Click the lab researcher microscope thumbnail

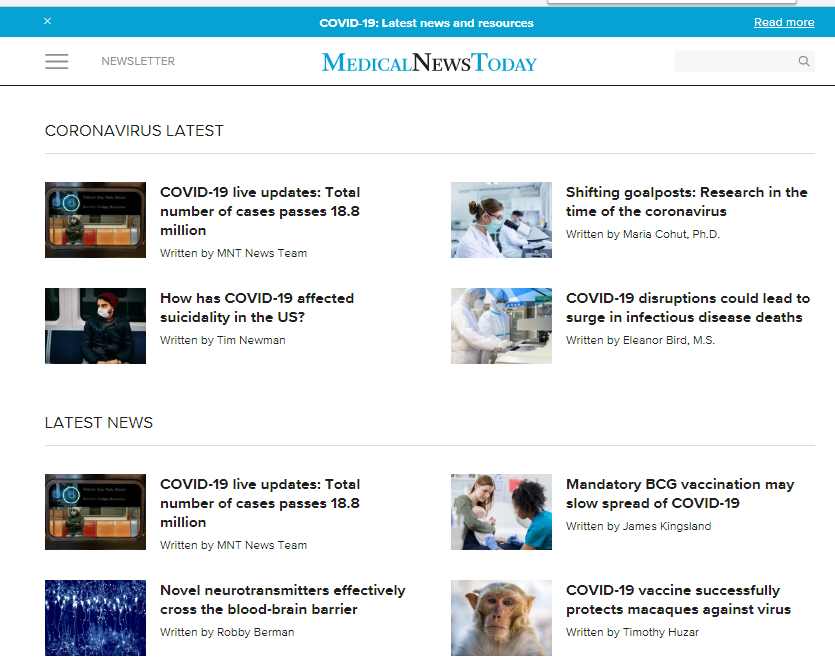501,220
